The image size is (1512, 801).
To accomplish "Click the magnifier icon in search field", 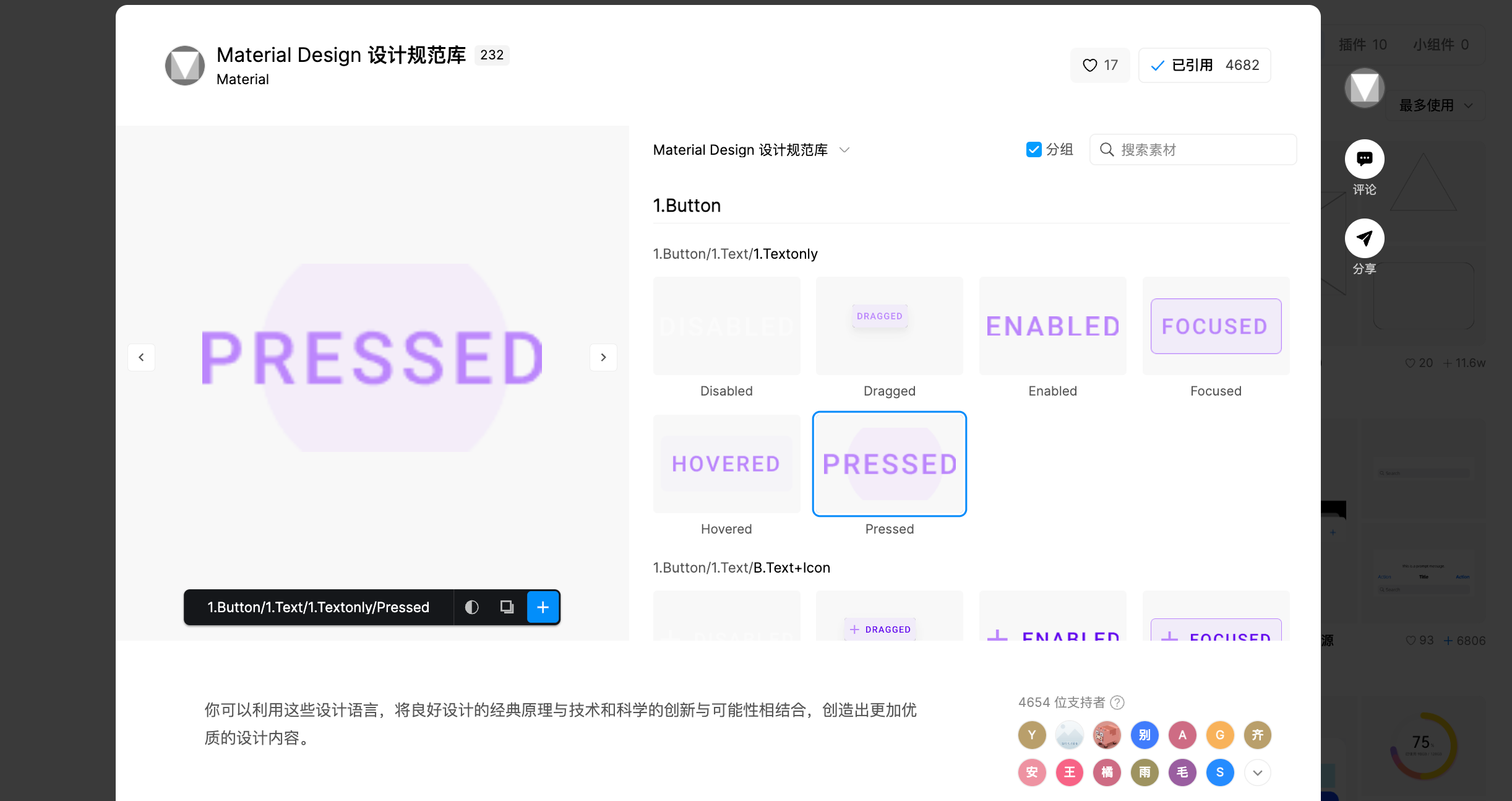I will [x=1107, y=150].
